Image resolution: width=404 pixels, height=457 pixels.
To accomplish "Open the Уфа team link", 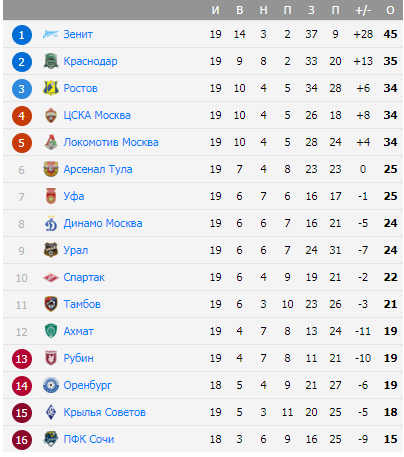I will coord(74,196).
